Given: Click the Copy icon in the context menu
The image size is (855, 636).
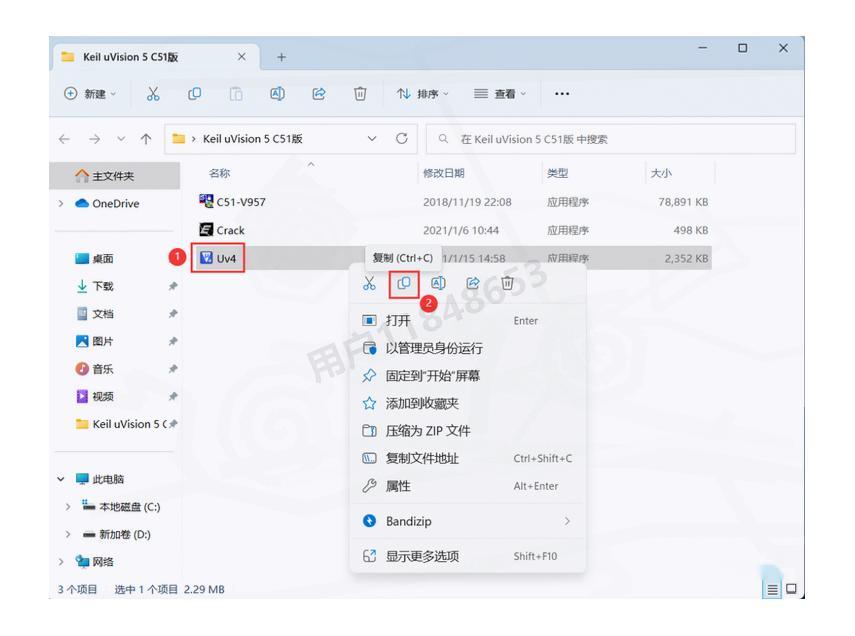Looking at the screenshot, I should (x=404, y=283).
